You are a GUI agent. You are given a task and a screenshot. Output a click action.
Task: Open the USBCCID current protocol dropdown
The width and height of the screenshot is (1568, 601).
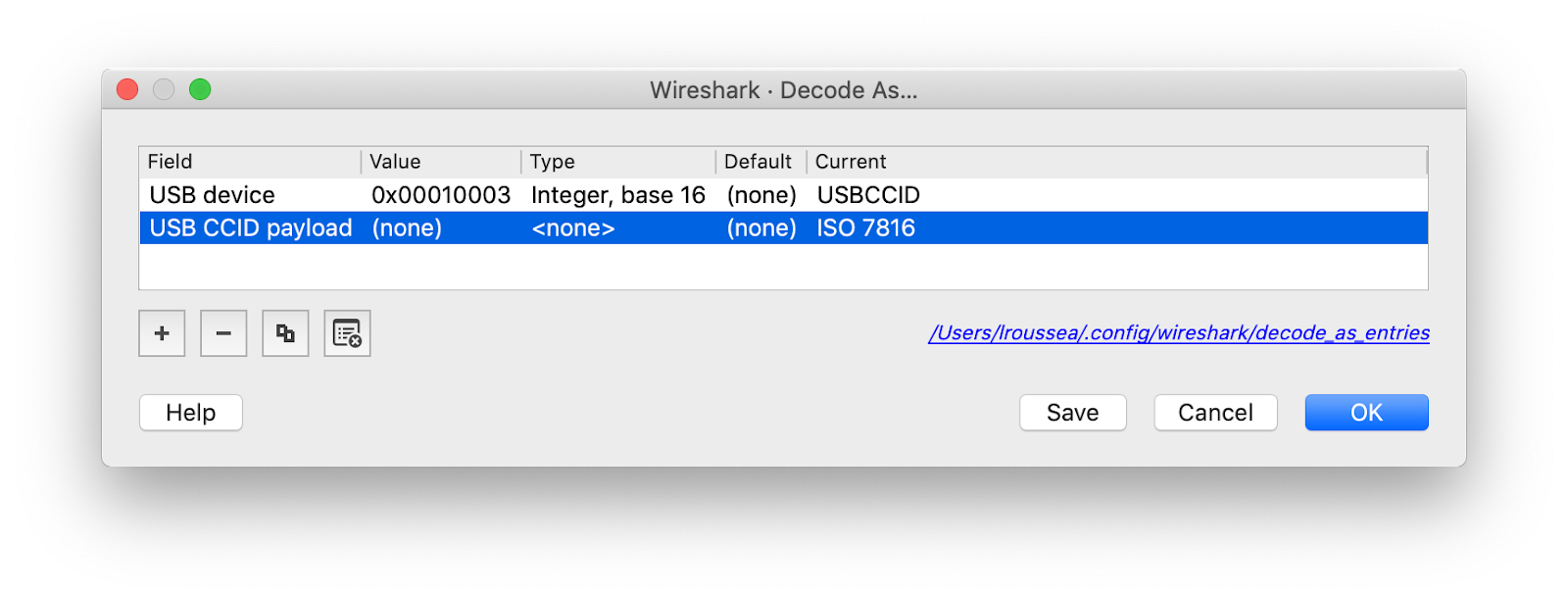coord(868,195)
